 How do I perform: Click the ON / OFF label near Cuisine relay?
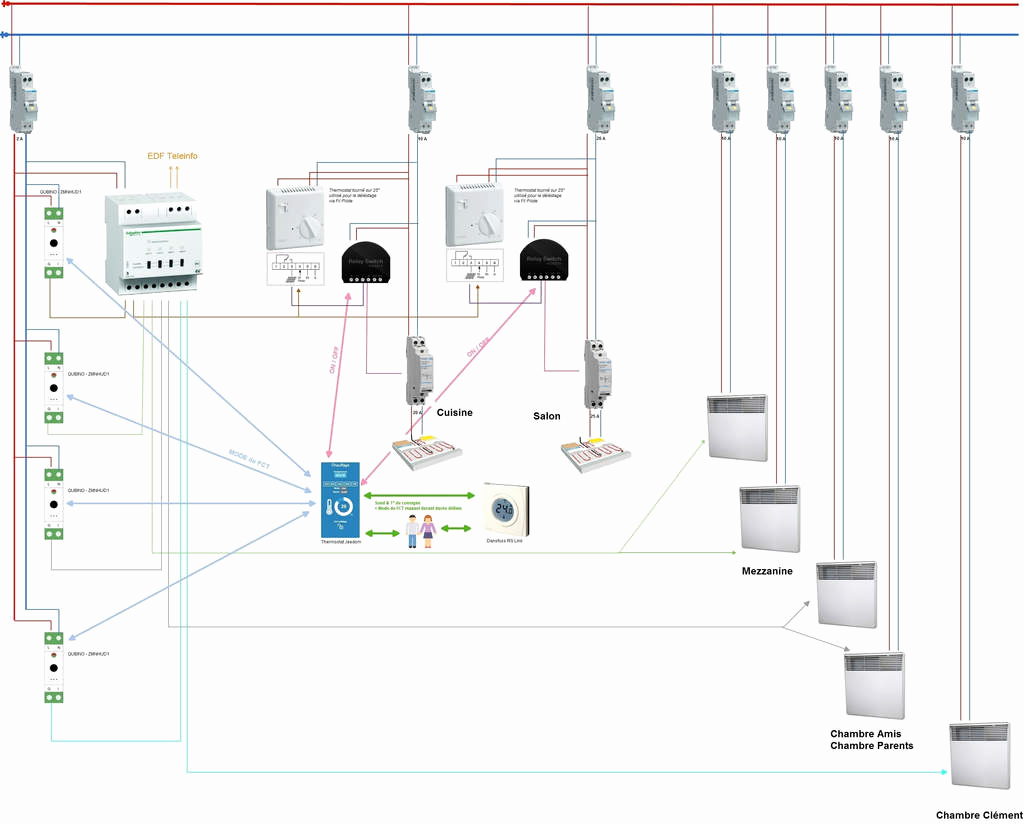[x=334, y=360]
